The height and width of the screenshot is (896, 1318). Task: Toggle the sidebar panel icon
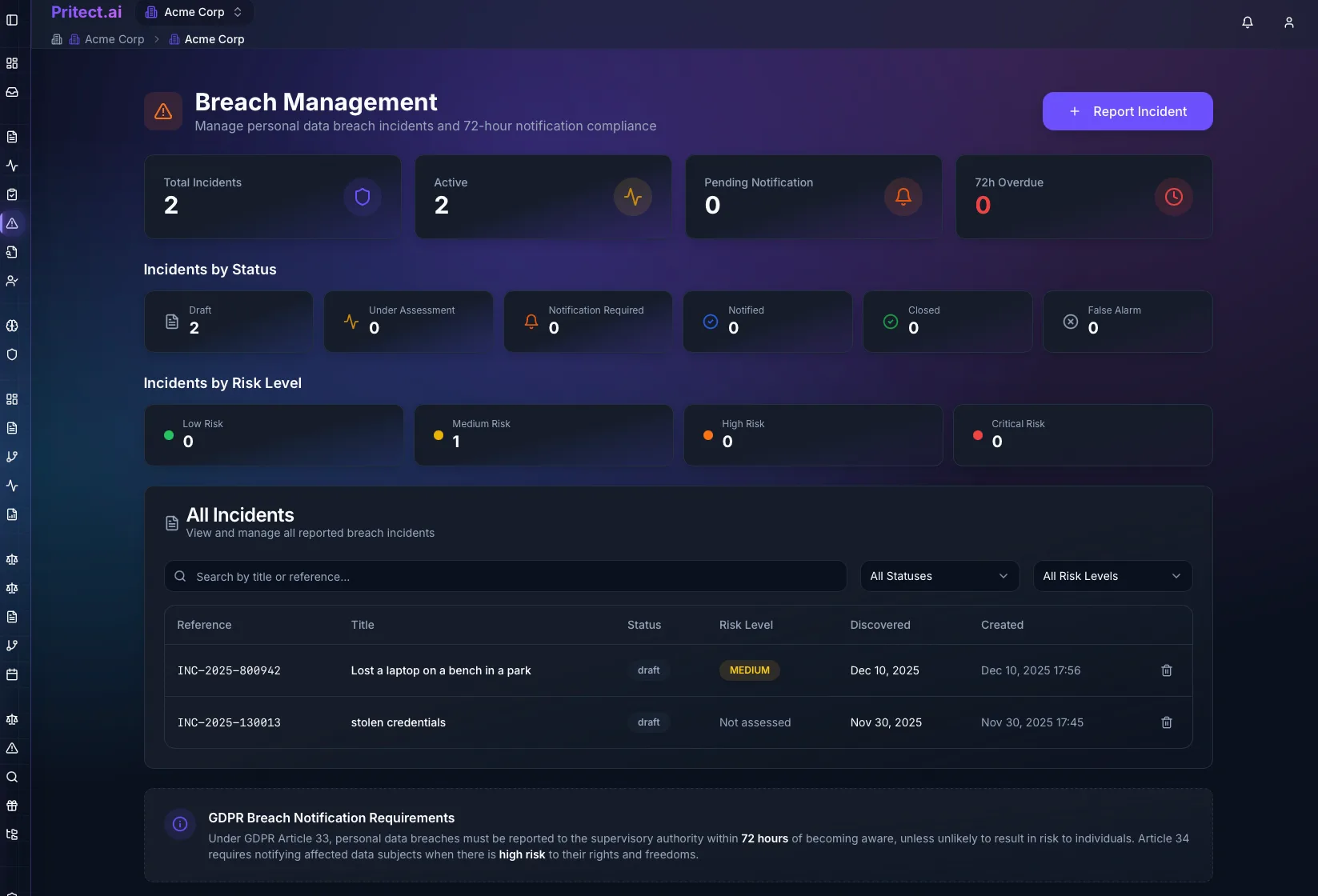[12, 20]
